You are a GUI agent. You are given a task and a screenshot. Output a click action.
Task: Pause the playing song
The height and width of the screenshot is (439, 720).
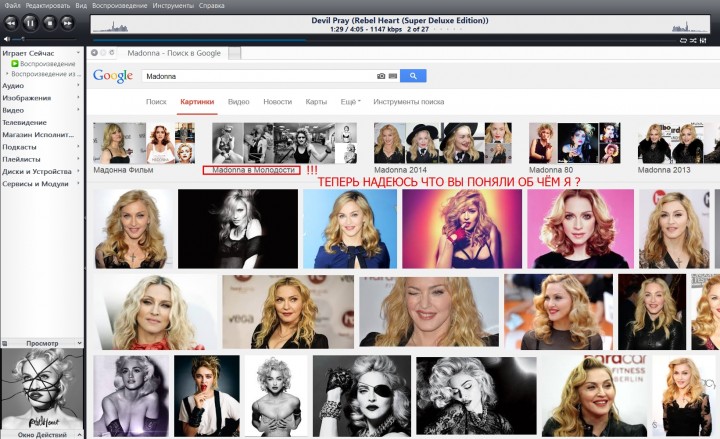30,23
